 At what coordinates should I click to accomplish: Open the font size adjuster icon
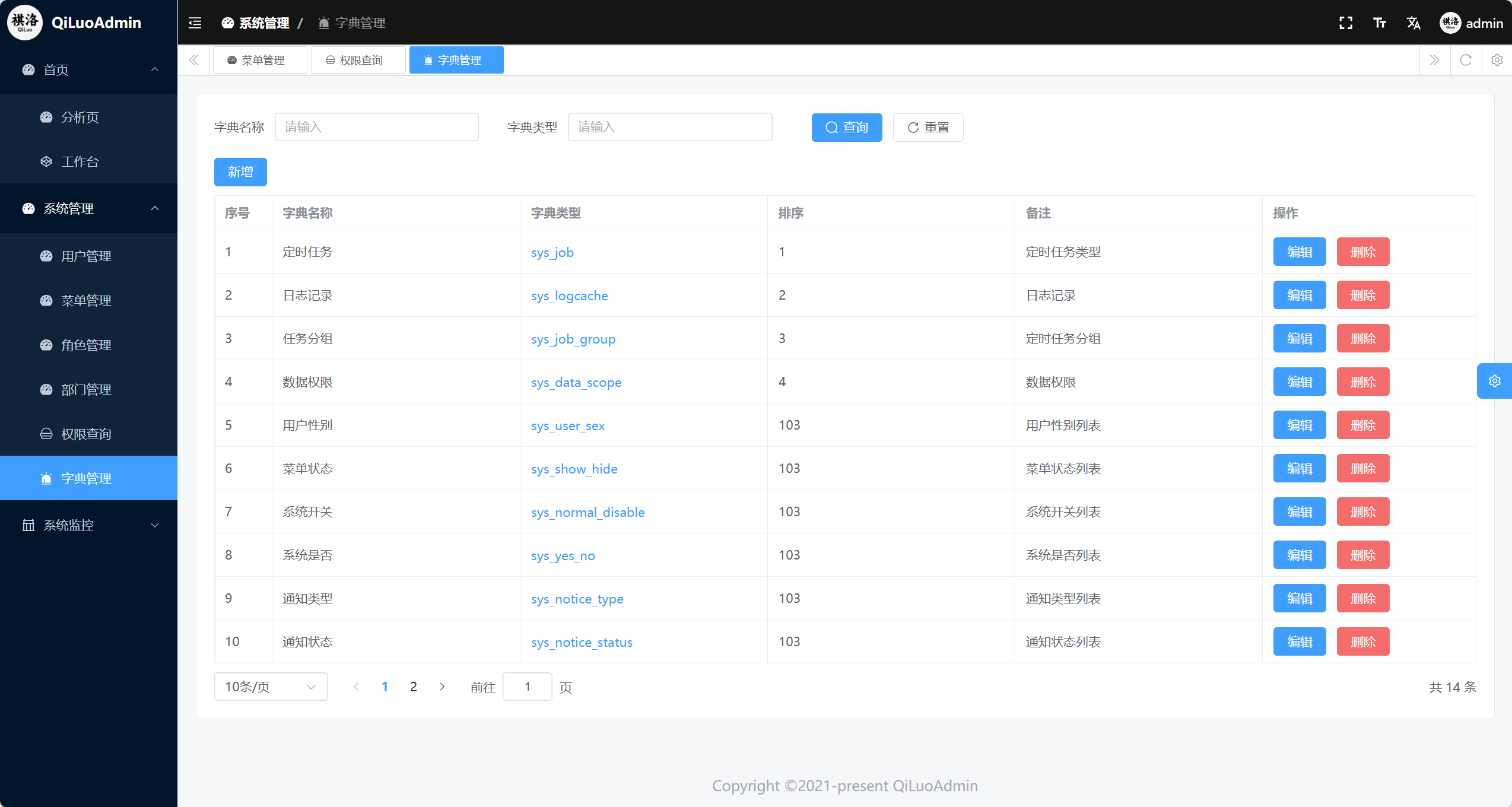pos(1379,23)
